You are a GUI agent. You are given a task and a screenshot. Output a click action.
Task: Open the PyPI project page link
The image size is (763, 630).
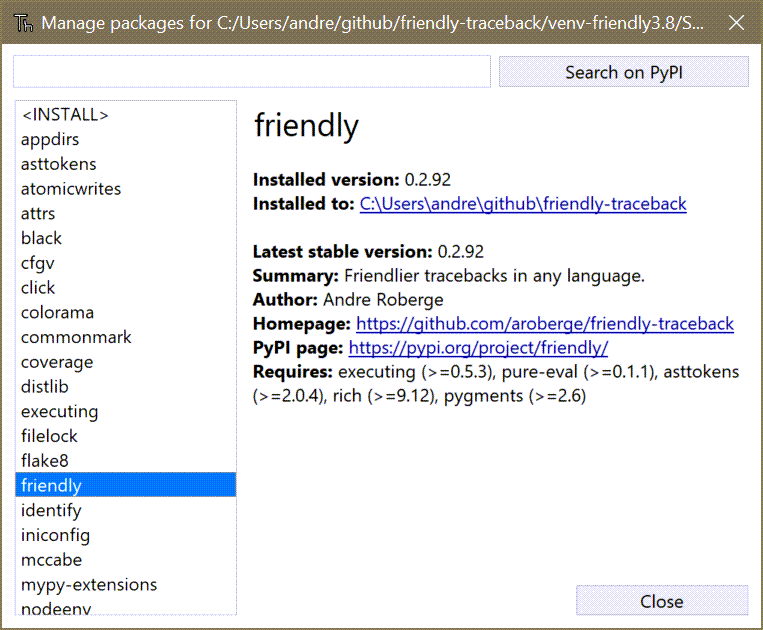pyautogui.click(x=478, y=348)
